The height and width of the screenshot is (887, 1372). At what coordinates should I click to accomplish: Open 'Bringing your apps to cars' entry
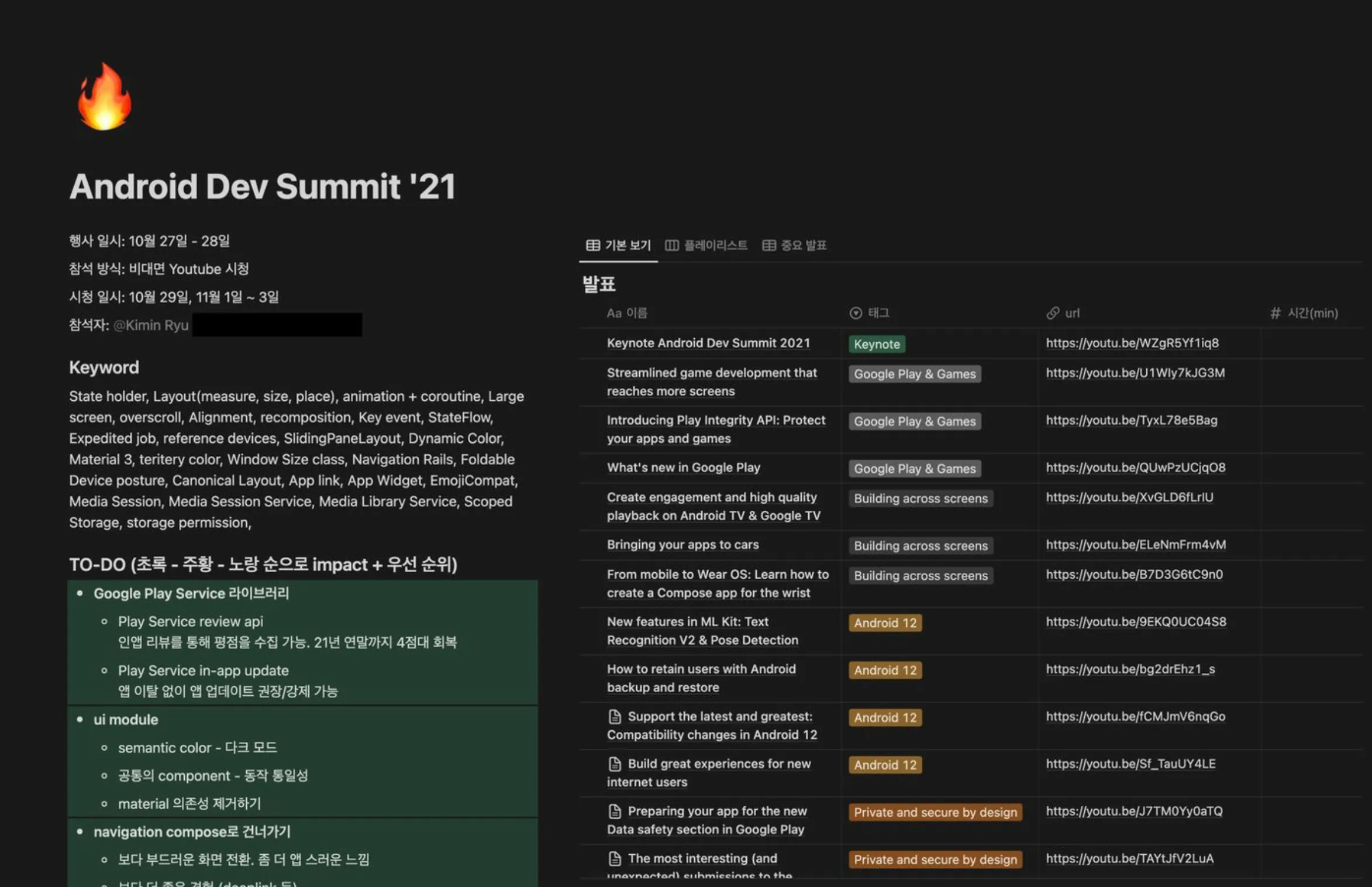pos(682,545)
